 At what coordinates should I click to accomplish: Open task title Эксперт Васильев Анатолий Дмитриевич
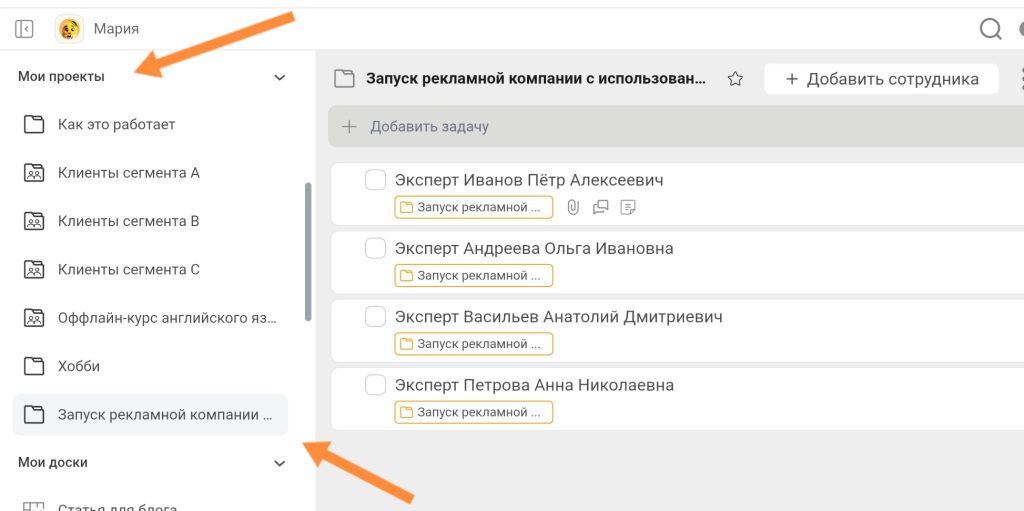coord(558,317)
